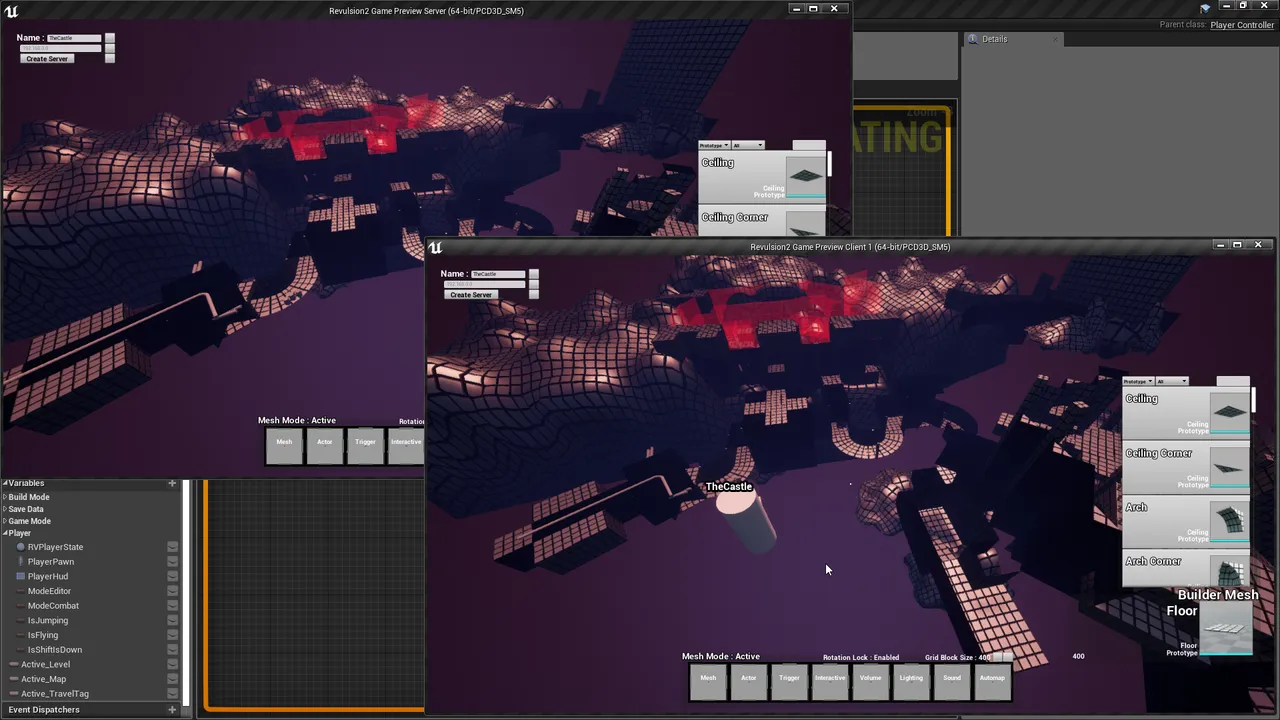Click Active_Level variable type icon
Screen dimensions: 1280x720
tap(14, 664)
